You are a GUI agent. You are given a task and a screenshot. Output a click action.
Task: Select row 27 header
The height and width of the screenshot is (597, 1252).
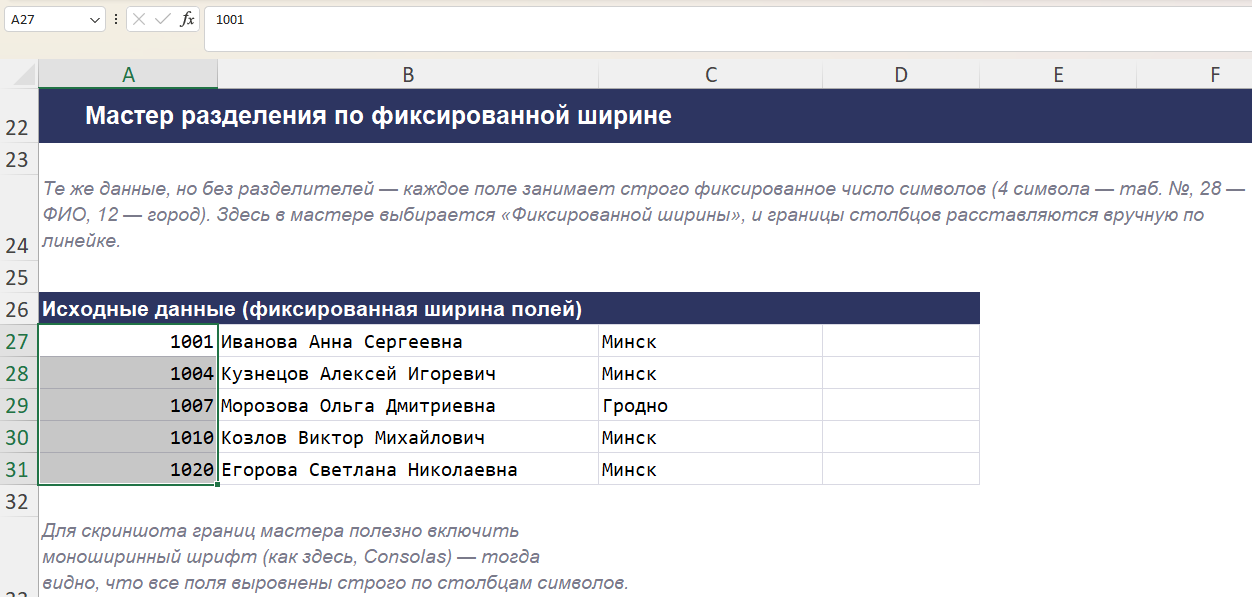point(19,341)
